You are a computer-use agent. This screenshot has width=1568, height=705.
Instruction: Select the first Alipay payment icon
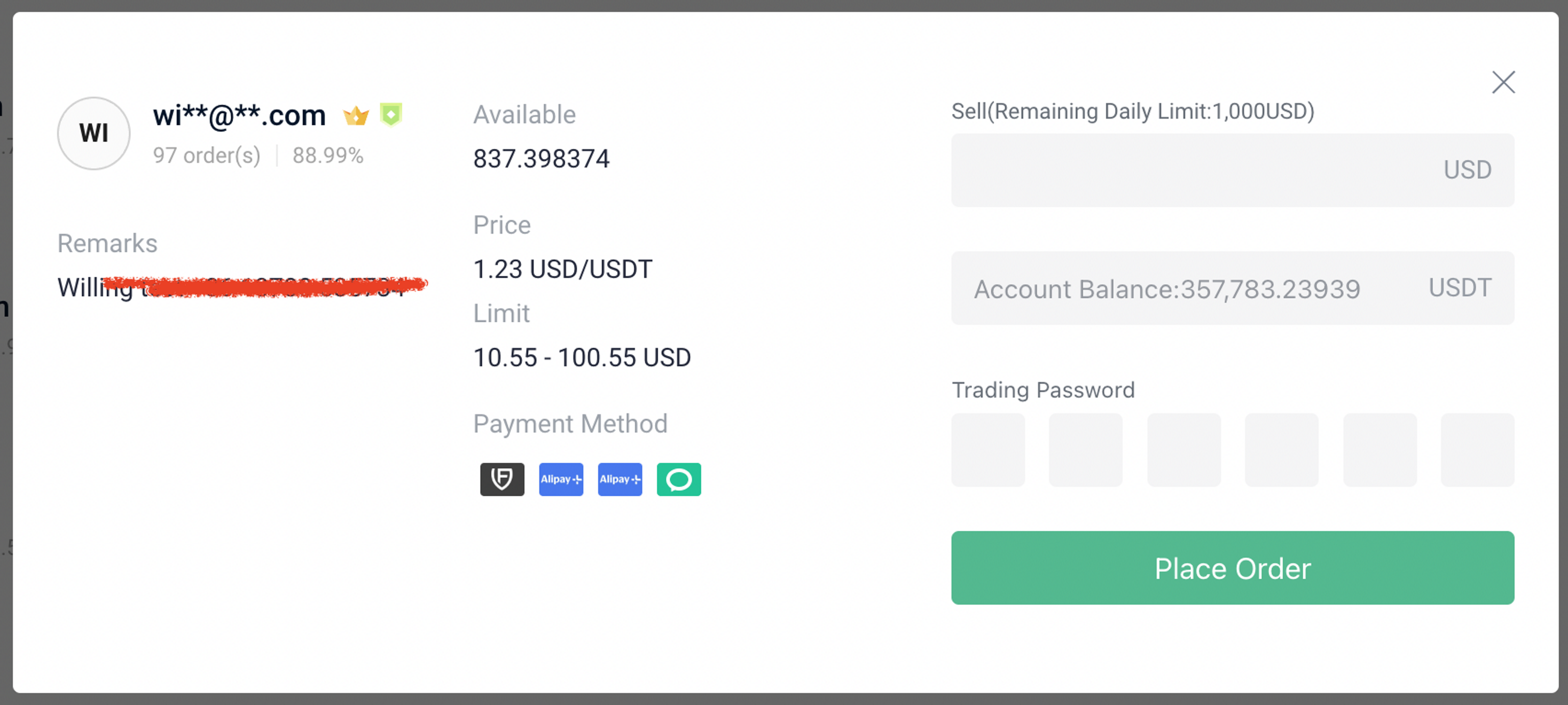pos(560,479)
